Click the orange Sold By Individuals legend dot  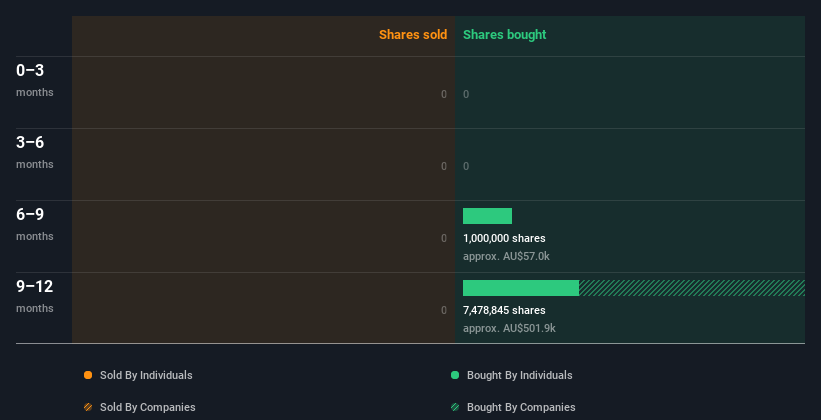click(88, 375)
